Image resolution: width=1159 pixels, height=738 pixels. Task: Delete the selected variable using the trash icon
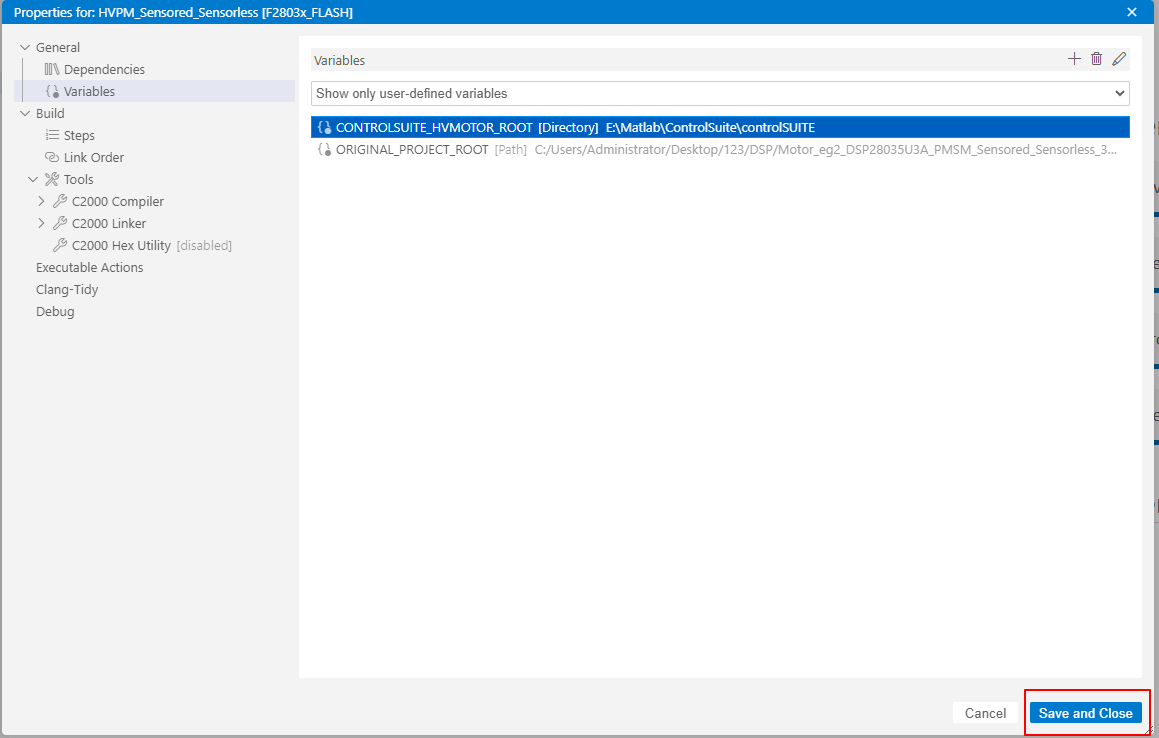pyautogui.click(x=1096, y=59)
